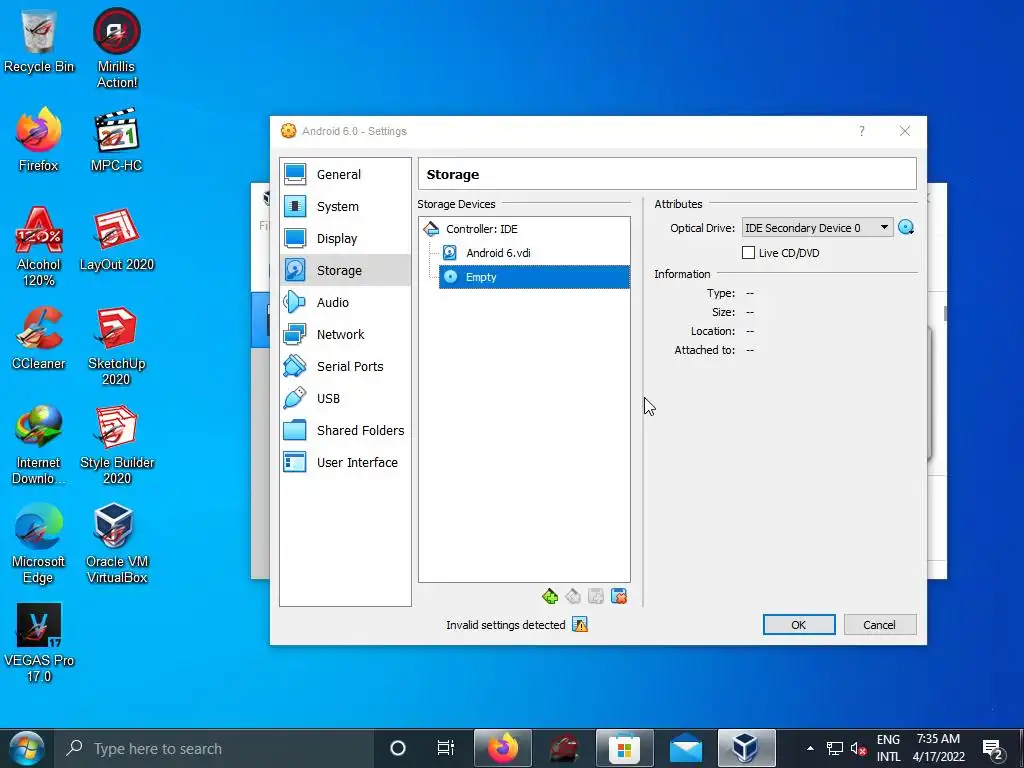Open the Display settings category
This screenshot has width=1024, height=768.
(x=345, y=238)
